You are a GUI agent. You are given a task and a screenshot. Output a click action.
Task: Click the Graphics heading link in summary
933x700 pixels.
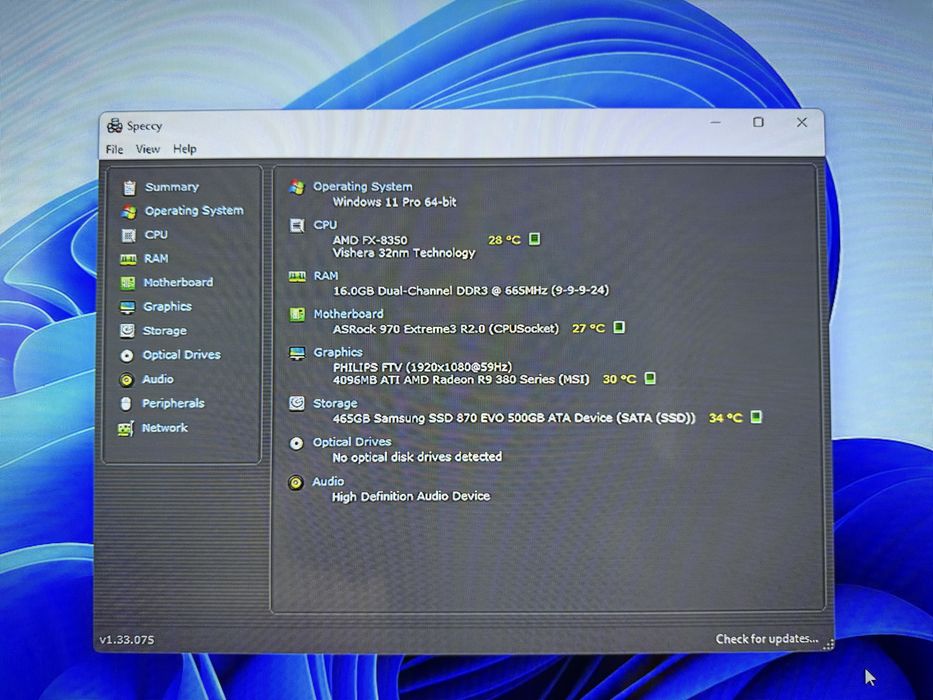pyautogui.click(x=337, y=352)
